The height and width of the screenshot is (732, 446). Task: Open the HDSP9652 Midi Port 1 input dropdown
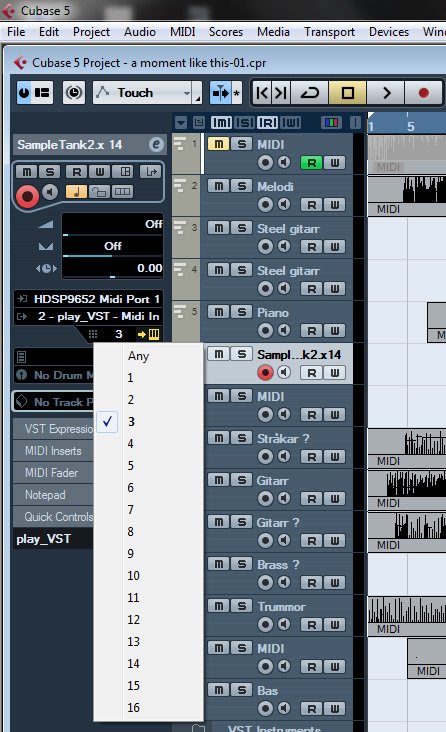(x=88, y=299)
